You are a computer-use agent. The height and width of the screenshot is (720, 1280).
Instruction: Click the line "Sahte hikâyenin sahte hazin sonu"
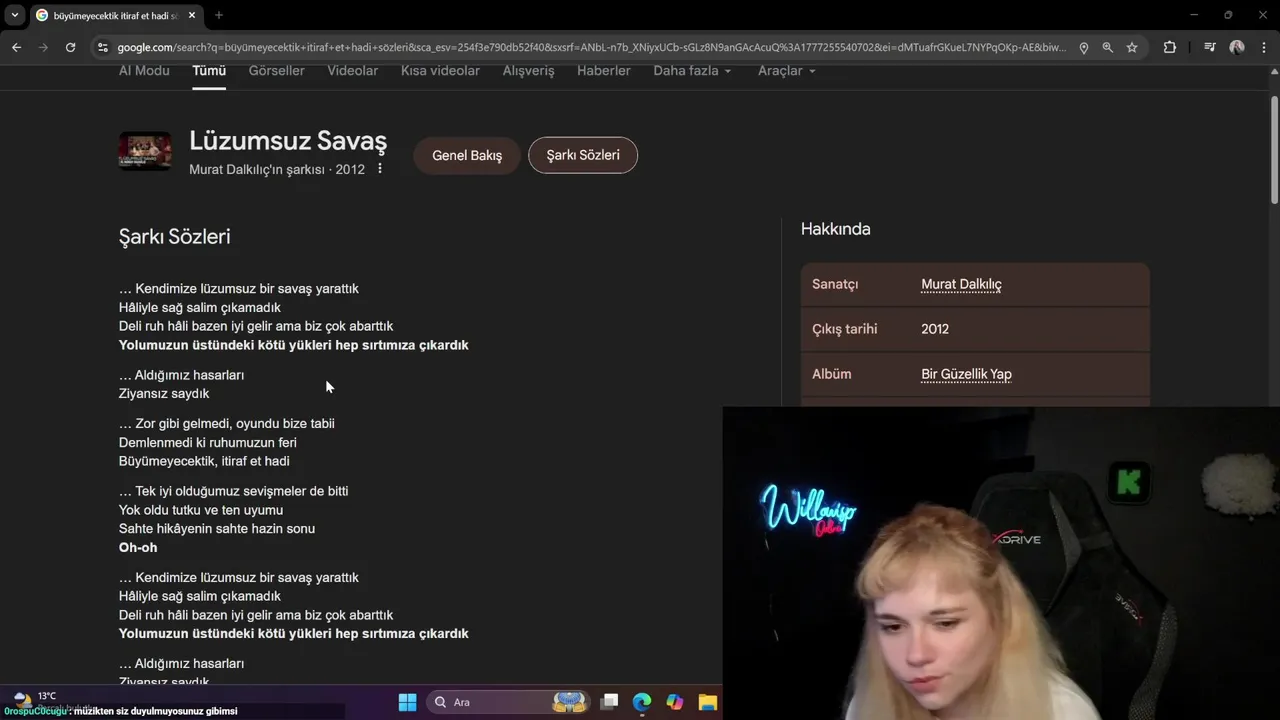tap(217, 529)
